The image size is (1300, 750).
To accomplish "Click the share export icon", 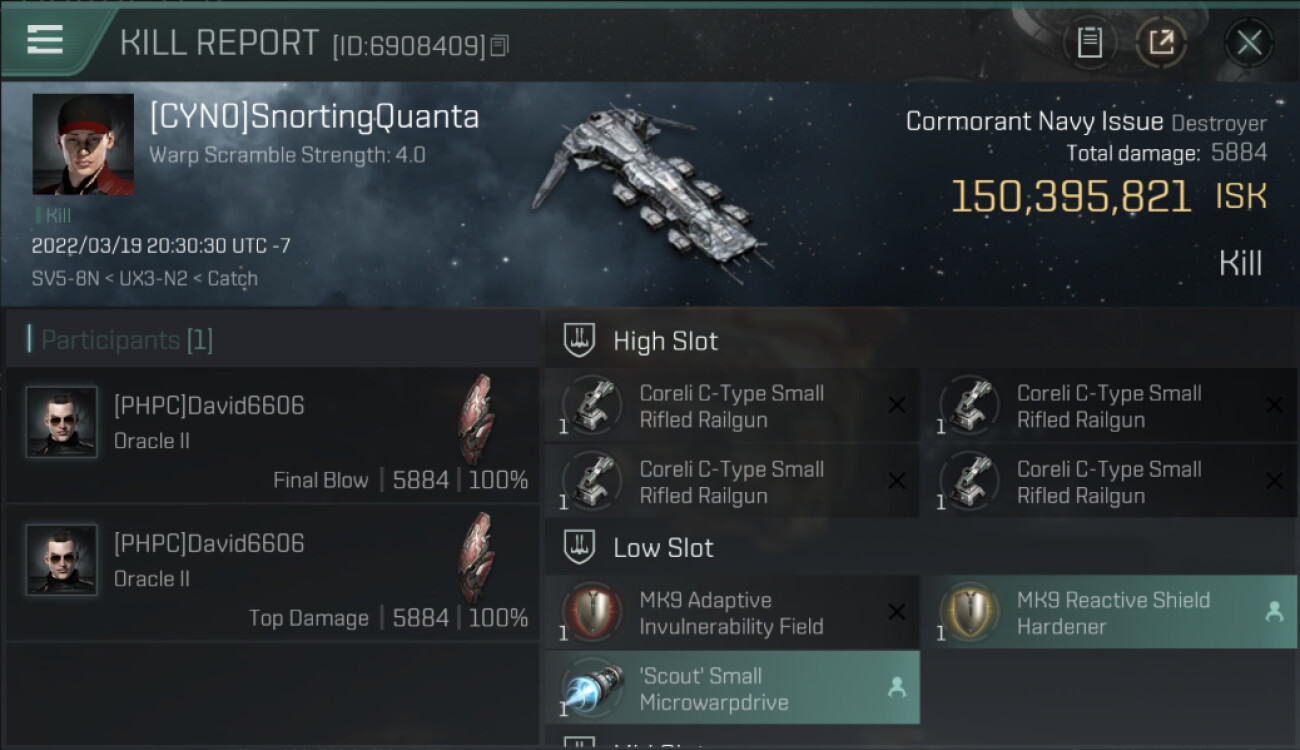I will (x=1161, y=43).
